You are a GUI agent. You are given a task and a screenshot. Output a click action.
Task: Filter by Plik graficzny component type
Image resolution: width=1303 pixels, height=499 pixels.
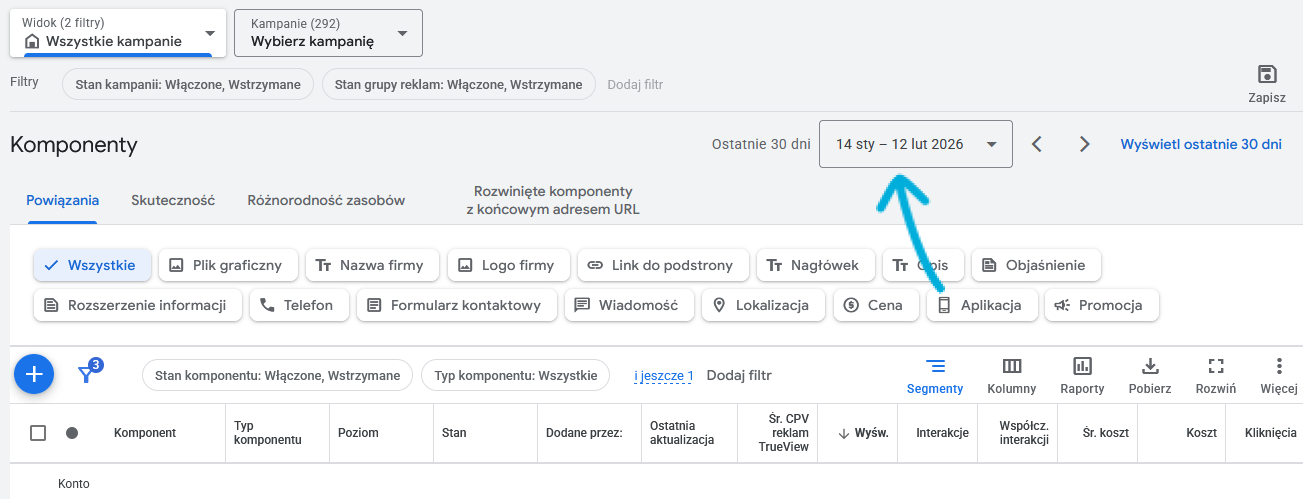click(x=228, y=265)
